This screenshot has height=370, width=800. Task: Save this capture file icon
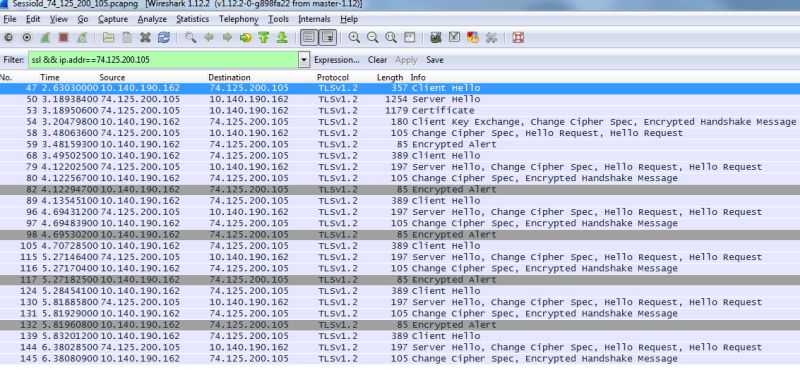(127, 38)
